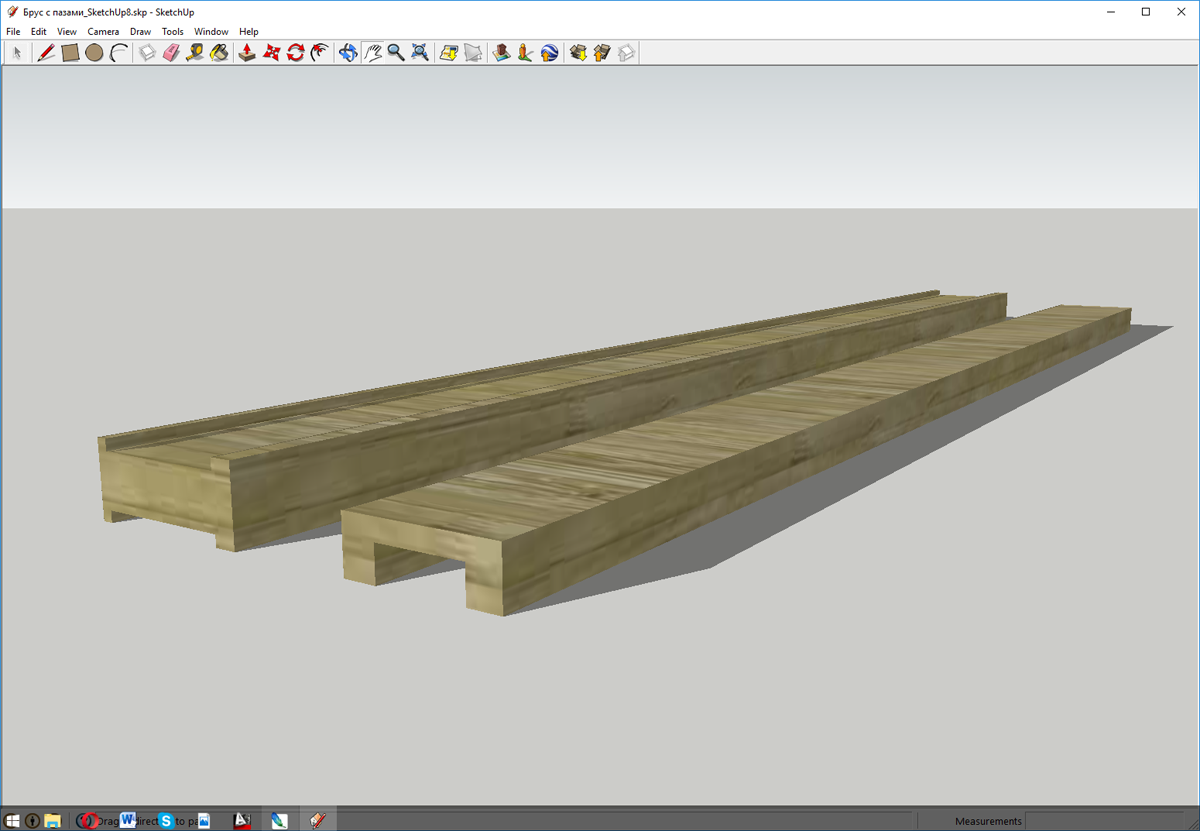Activate the Tape Measure tool

click(x=195, y=53)
